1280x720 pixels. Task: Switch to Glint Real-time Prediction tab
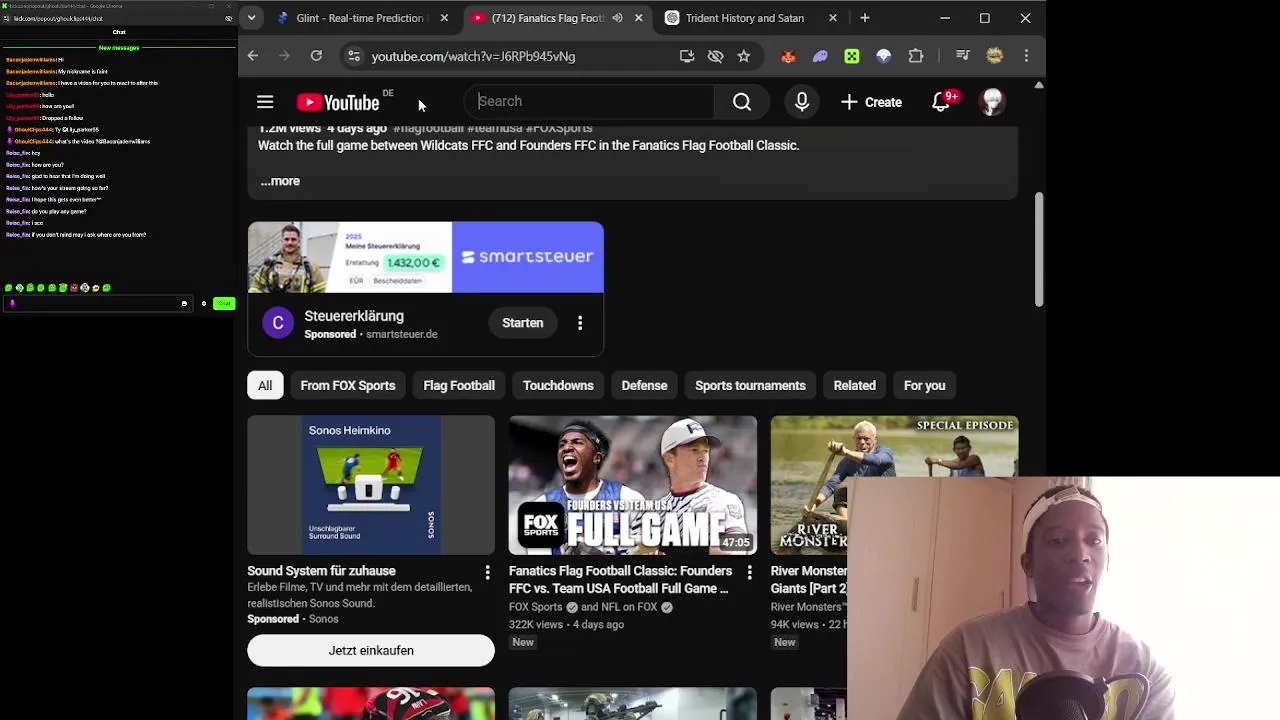pos(359,18)
